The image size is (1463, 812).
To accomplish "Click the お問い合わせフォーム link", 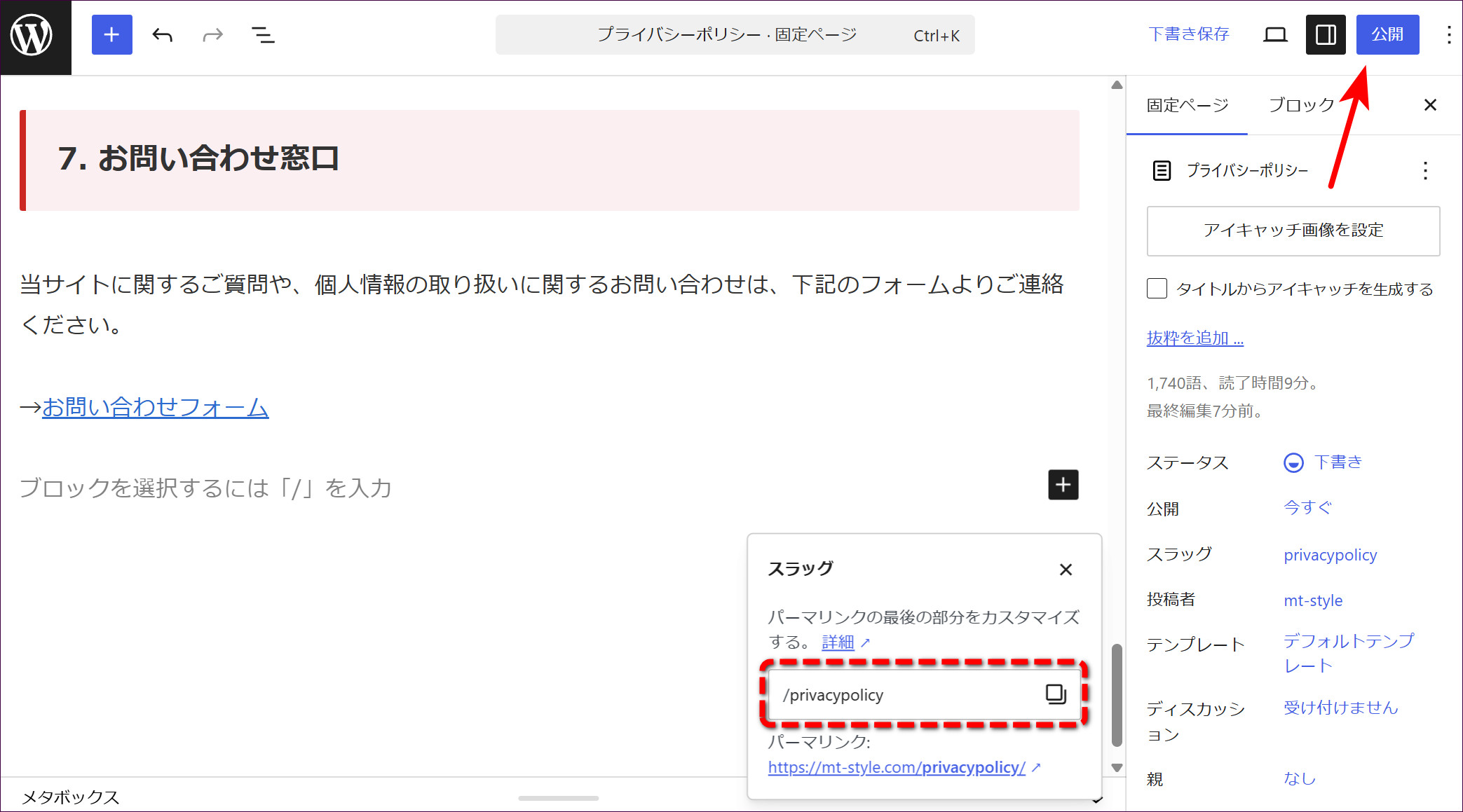I will click(x=155, y=407).
